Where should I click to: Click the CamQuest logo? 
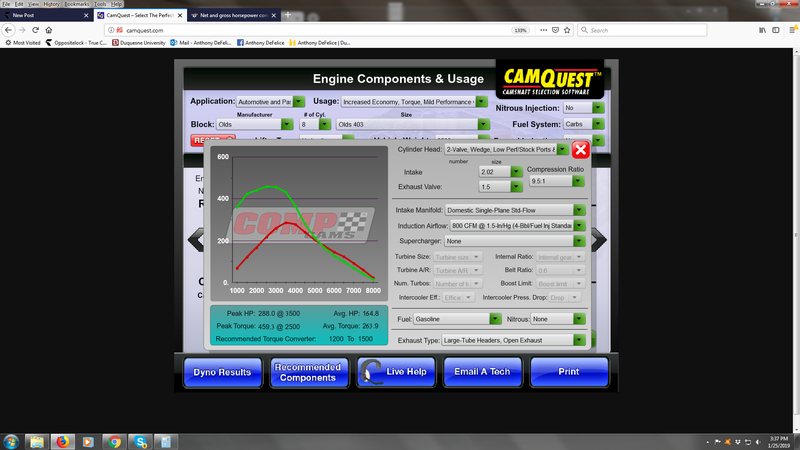pos(550,81)
